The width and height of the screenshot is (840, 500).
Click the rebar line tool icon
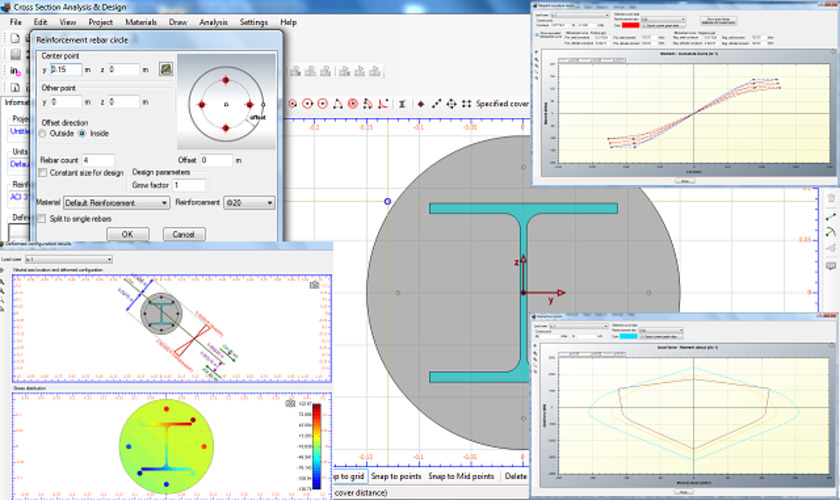click(436, 103)
